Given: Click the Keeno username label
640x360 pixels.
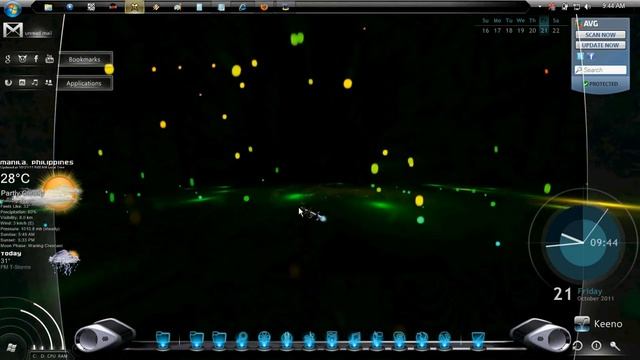Looking at the screenshot, I should point(608,324).
